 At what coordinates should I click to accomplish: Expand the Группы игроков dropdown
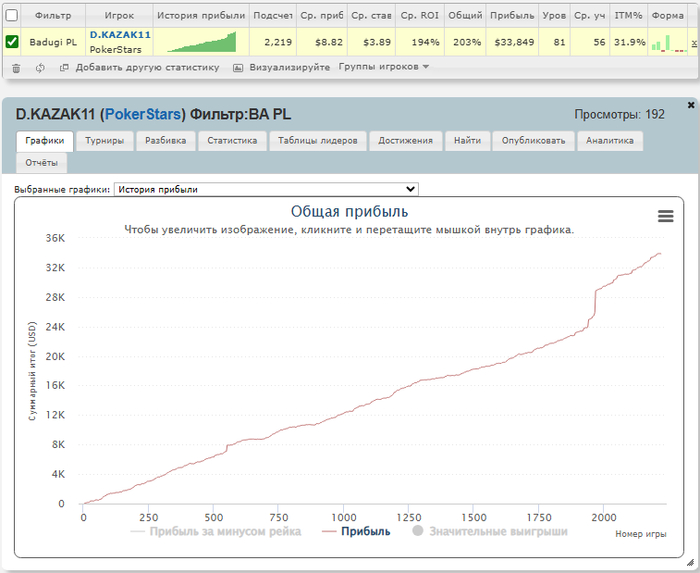pos(384,67)
